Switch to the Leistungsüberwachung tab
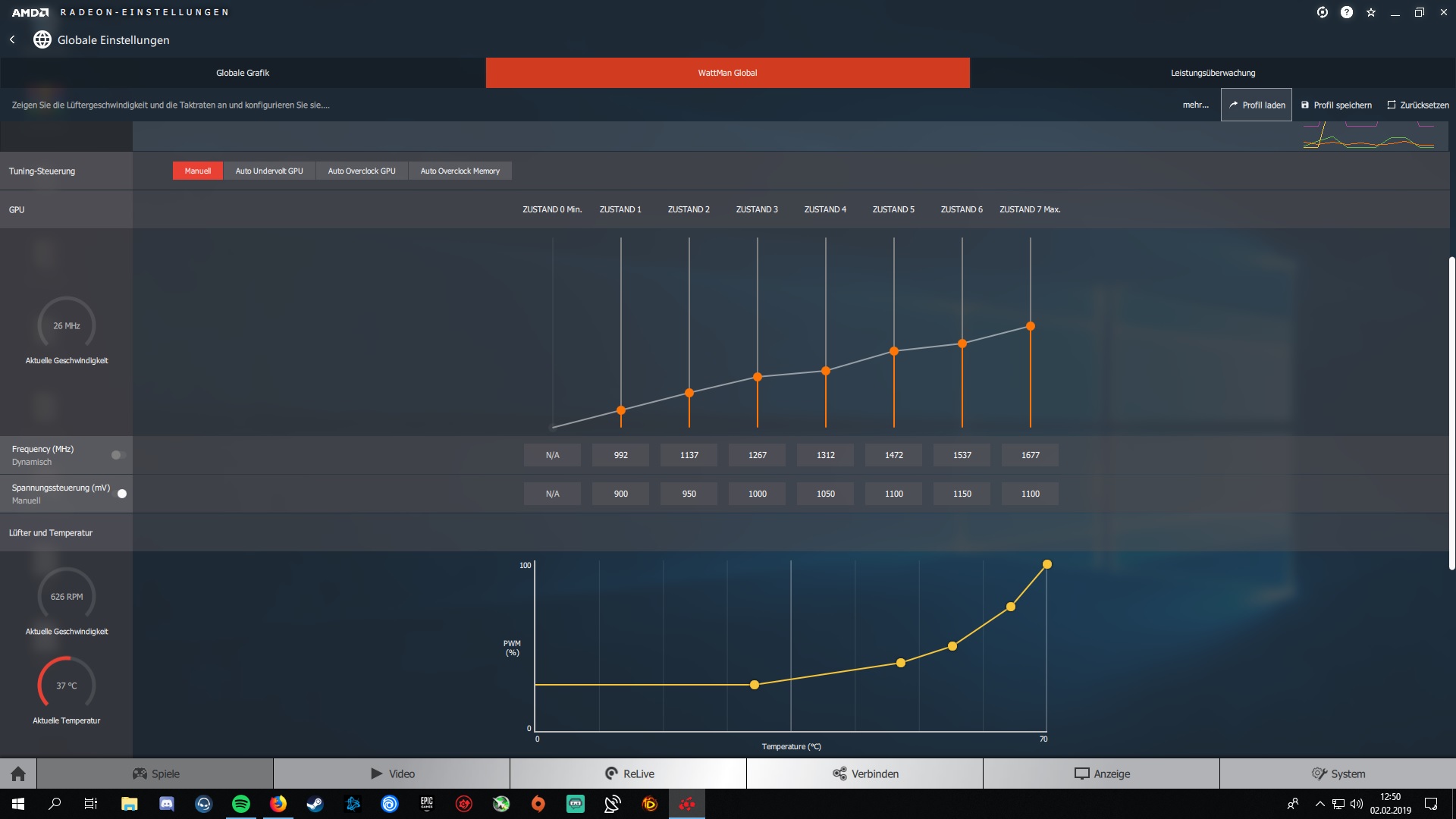The height and width of the screenshot is (819, 1456). pyautogui.click(x=1212, y=73)
